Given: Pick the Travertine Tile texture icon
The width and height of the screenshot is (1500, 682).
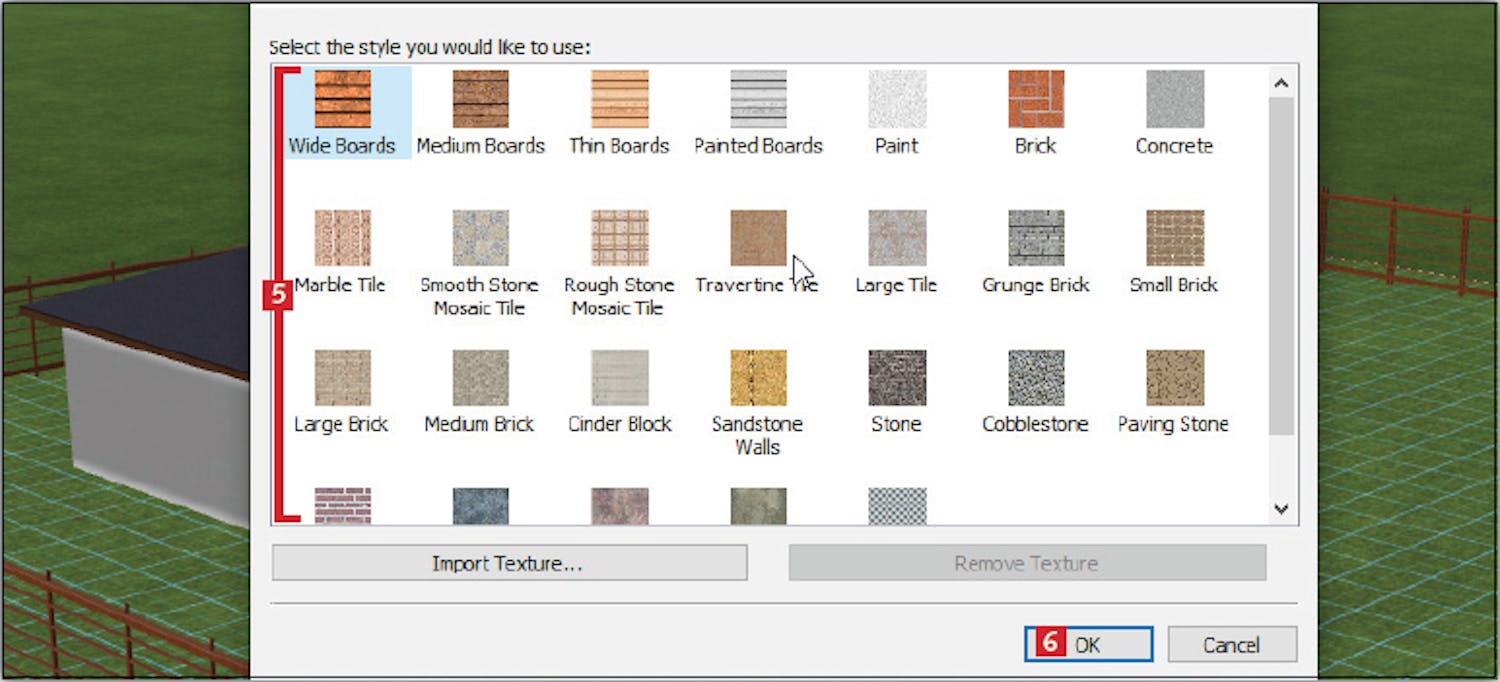Looking at the screenshot, I should click(758, 238).
